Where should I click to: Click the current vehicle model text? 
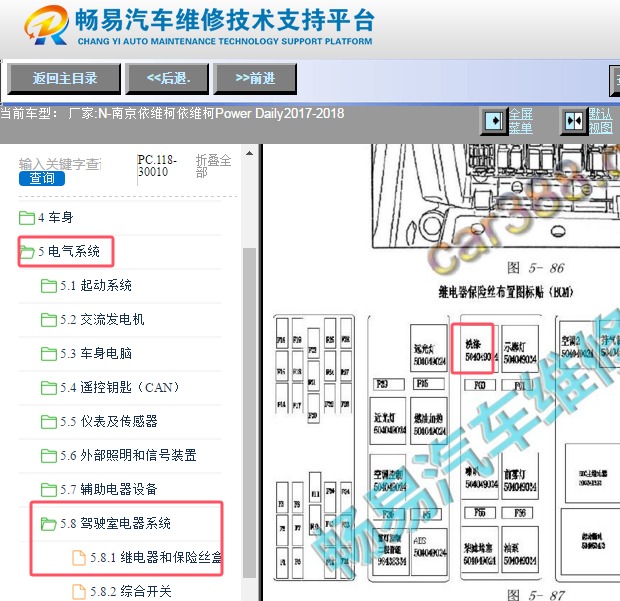point(172,114)
